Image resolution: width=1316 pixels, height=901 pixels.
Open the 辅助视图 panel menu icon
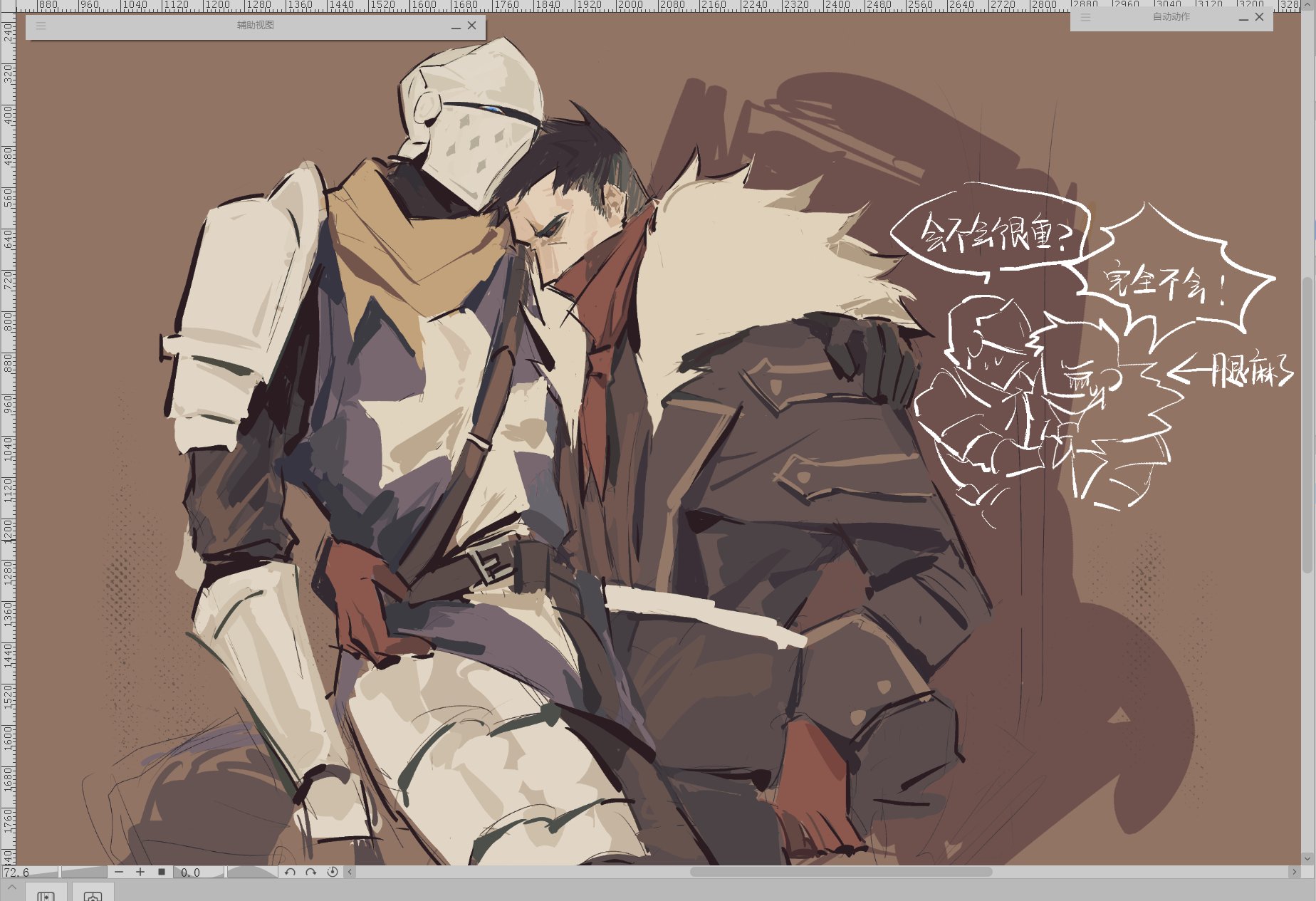pyautogui.click(x=41, y=26)
